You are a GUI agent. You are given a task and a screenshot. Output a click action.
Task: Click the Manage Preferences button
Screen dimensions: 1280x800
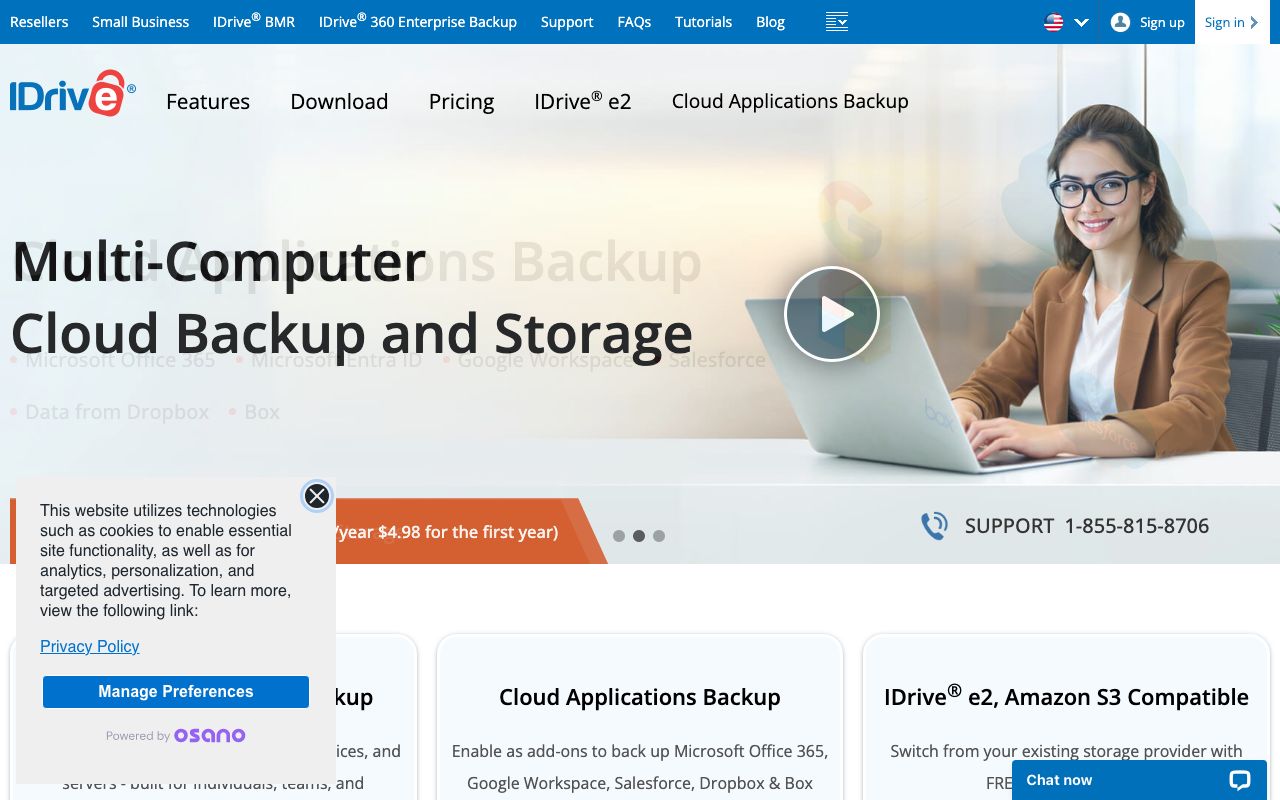[176, 692]
